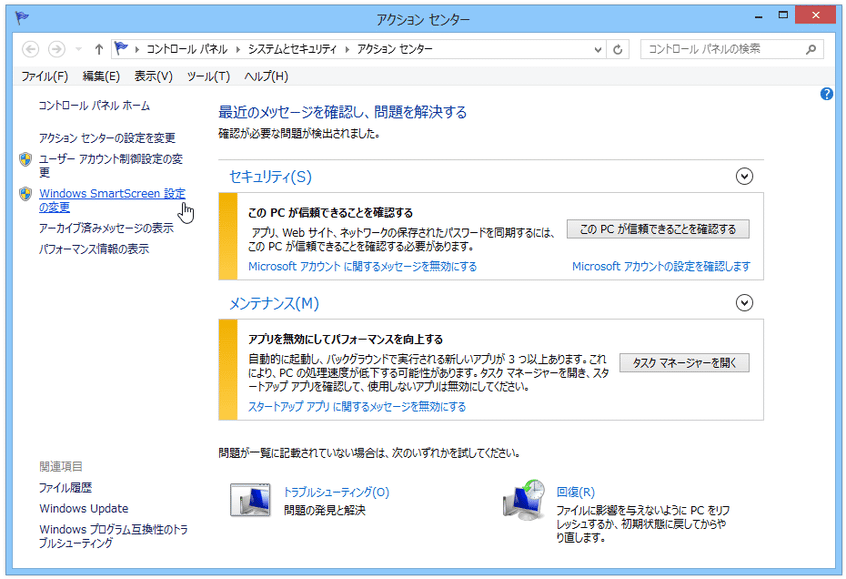Click the メンテナンス(M) section heading
846x579 pixels.
coord(274,304)
